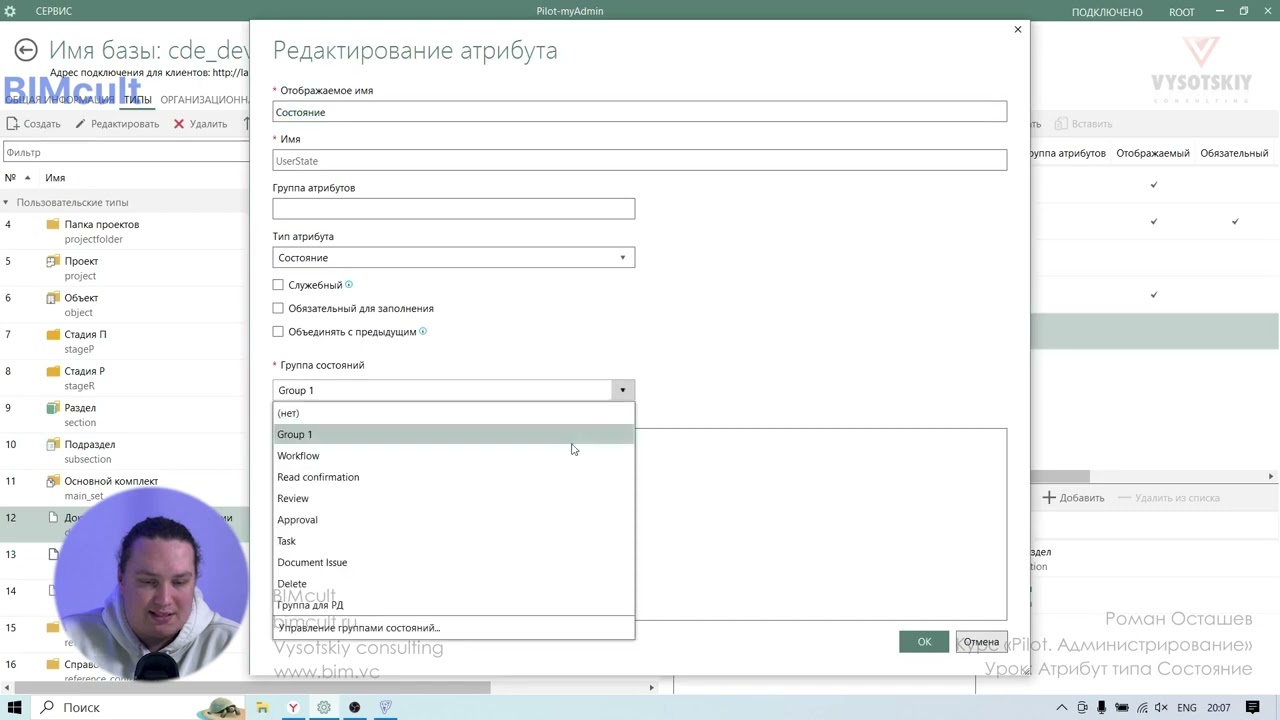Viewport: 1280px width, 720px height.
Task: Go back using the back arrow icon
Action: (x=26, y=50)
